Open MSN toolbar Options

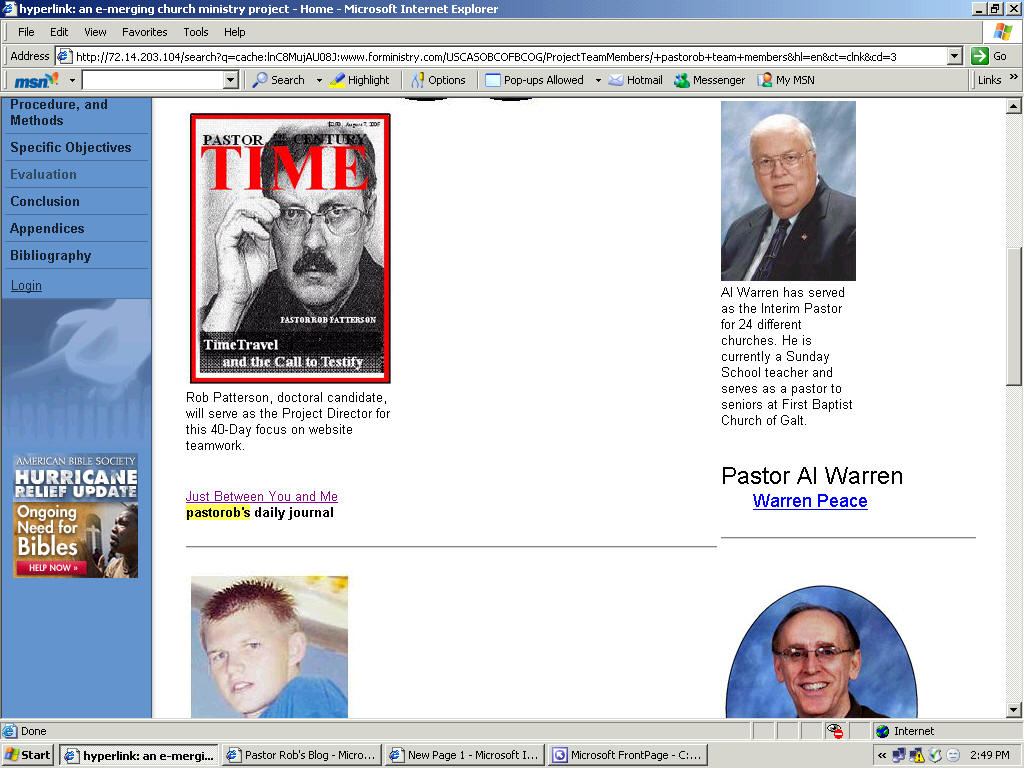438,80
